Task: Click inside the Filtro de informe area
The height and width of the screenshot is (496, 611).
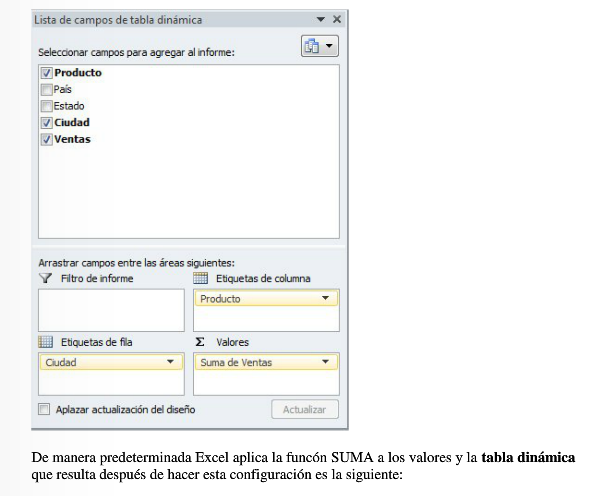Action: coord(110,310)
